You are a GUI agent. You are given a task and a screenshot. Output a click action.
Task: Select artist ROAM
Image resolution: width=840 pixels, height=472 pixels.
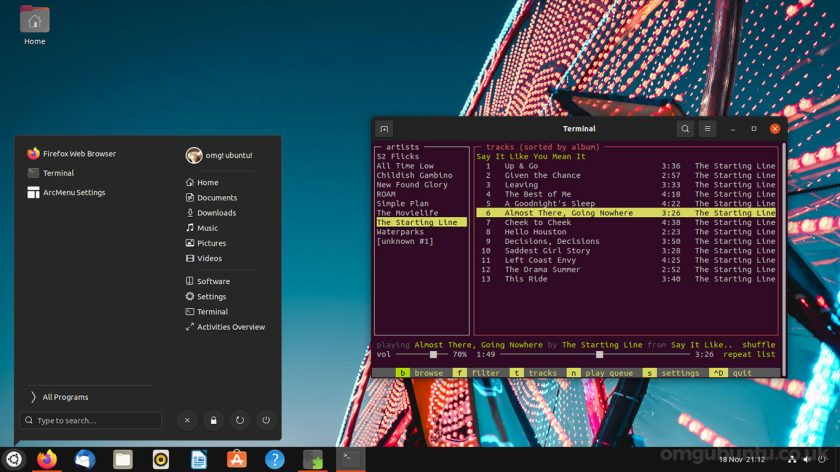[386, 194]
